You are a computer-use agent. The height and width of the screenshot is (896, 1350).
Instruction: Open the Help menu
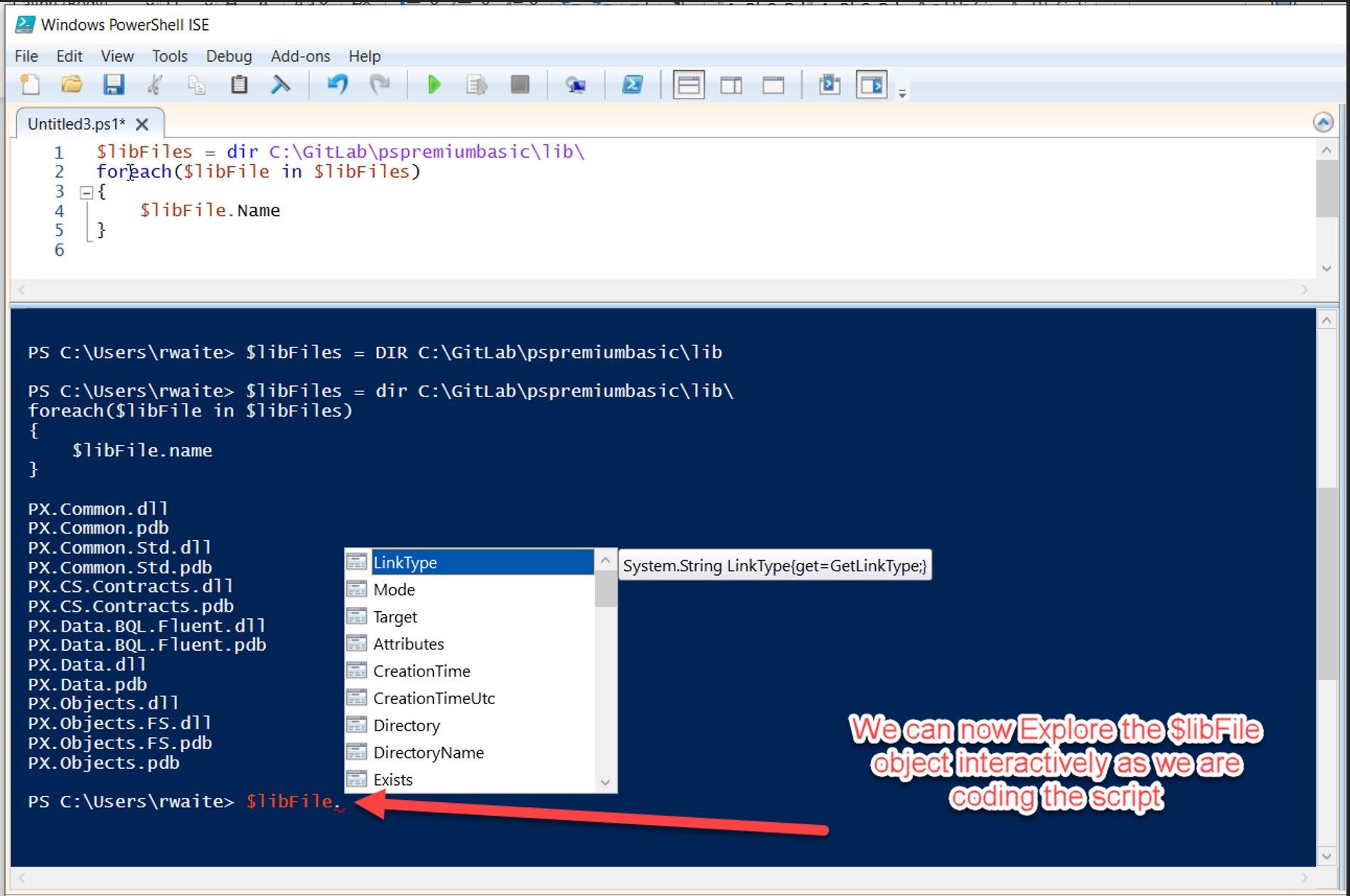coord(365,56)
